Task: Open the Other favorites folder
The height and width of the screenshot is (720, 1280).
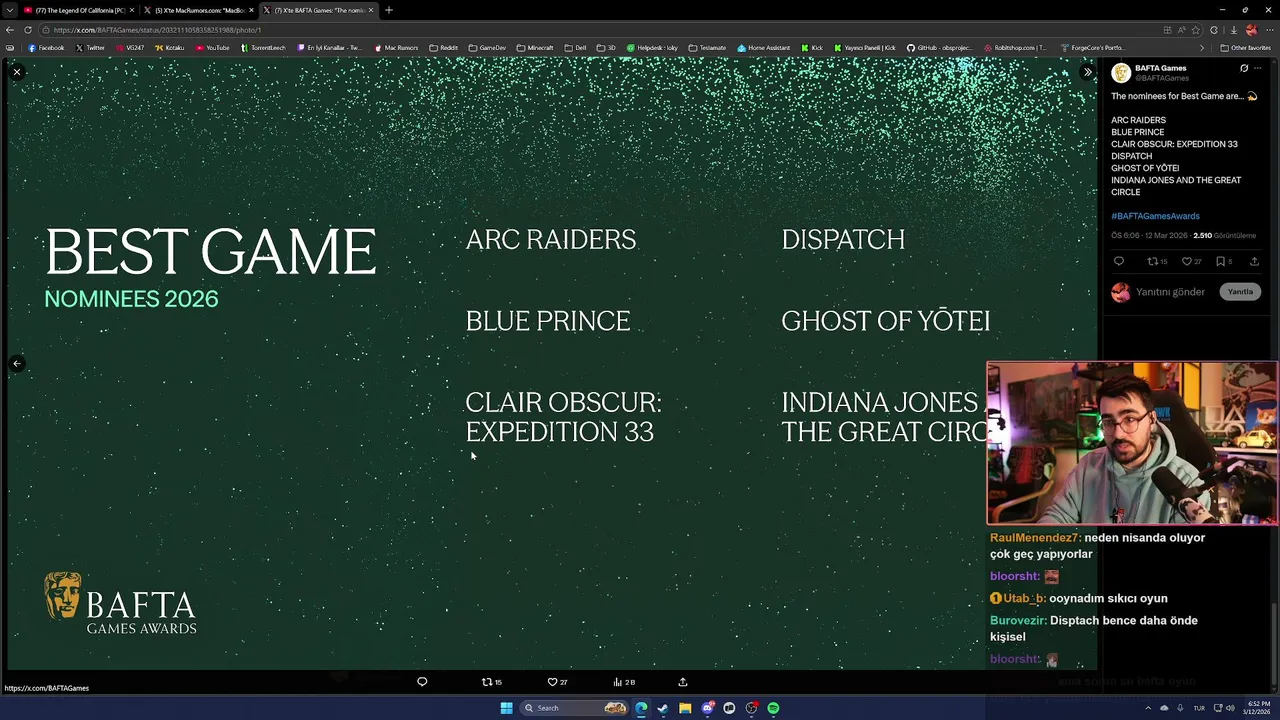Action: (x=1245, y=48)
